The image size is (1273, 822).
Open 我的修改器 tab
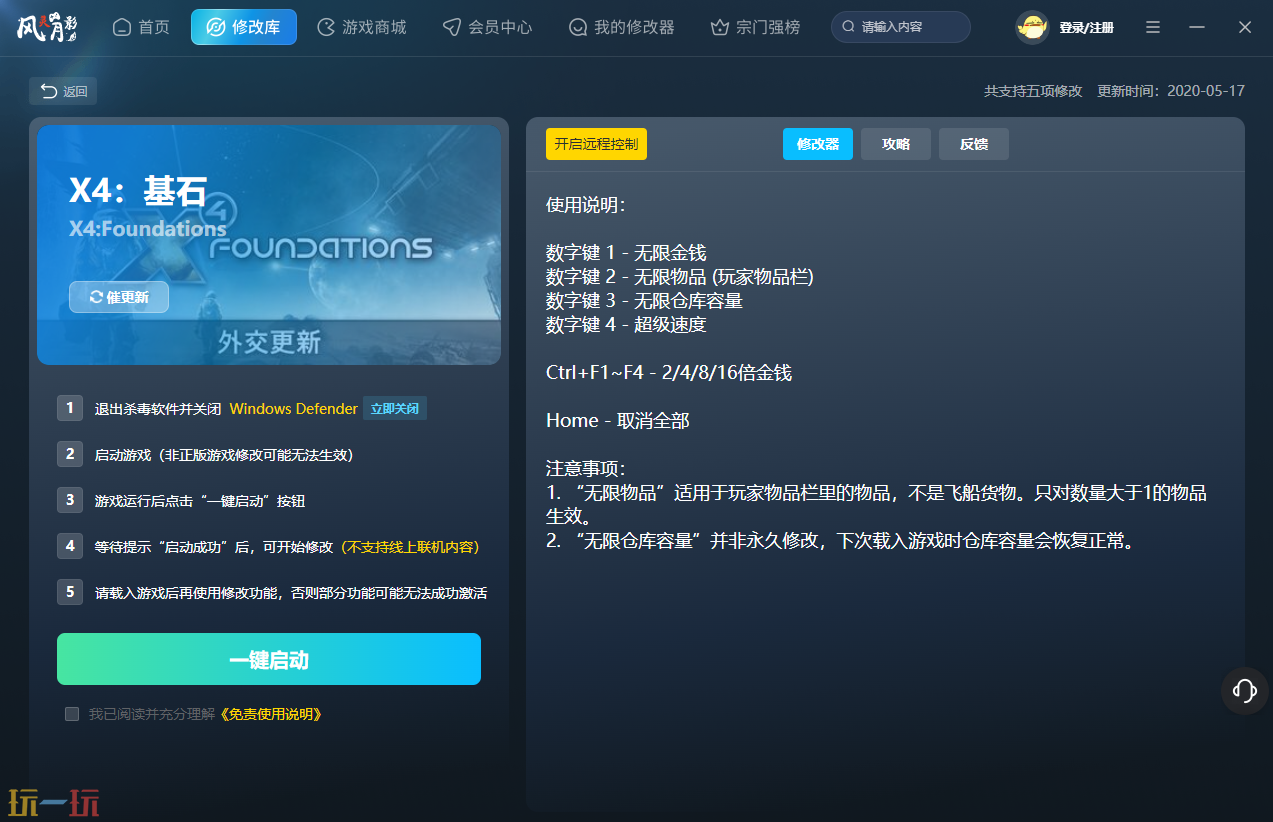click(621, 27)
